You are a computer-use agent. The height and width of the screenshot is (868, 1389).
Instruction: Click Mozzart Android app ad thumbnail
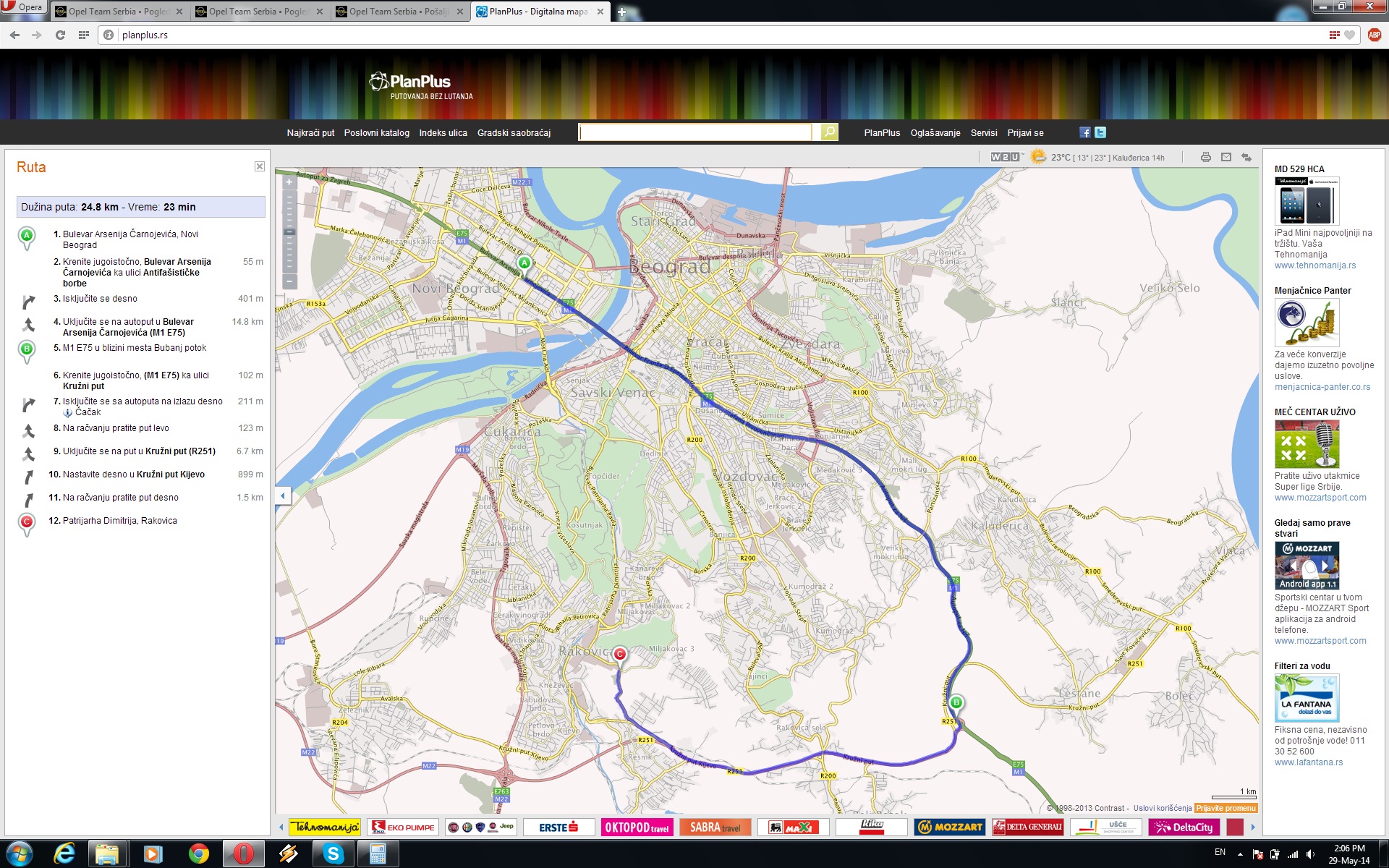(x=1307, y=566)
